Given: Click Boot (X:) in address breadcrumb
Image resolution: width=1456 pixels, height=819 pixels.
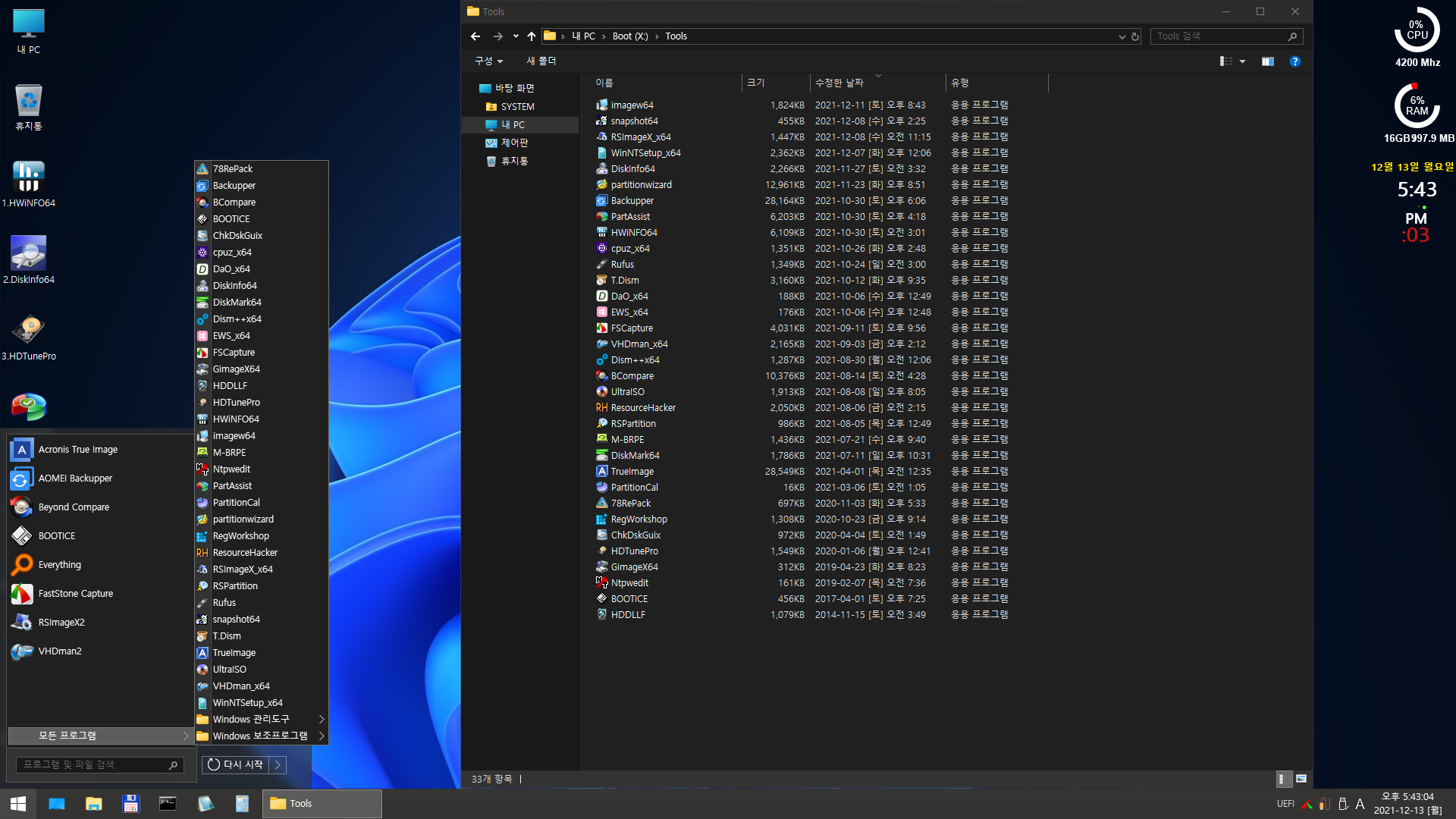Looking at the screenshot, I should (x=630, y=36).
